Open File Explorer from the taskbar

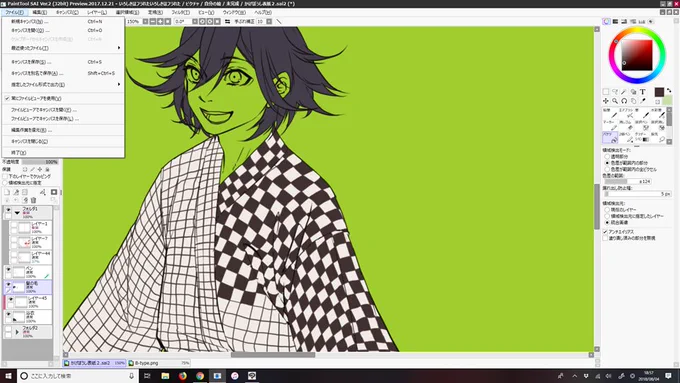click(165, 376)
